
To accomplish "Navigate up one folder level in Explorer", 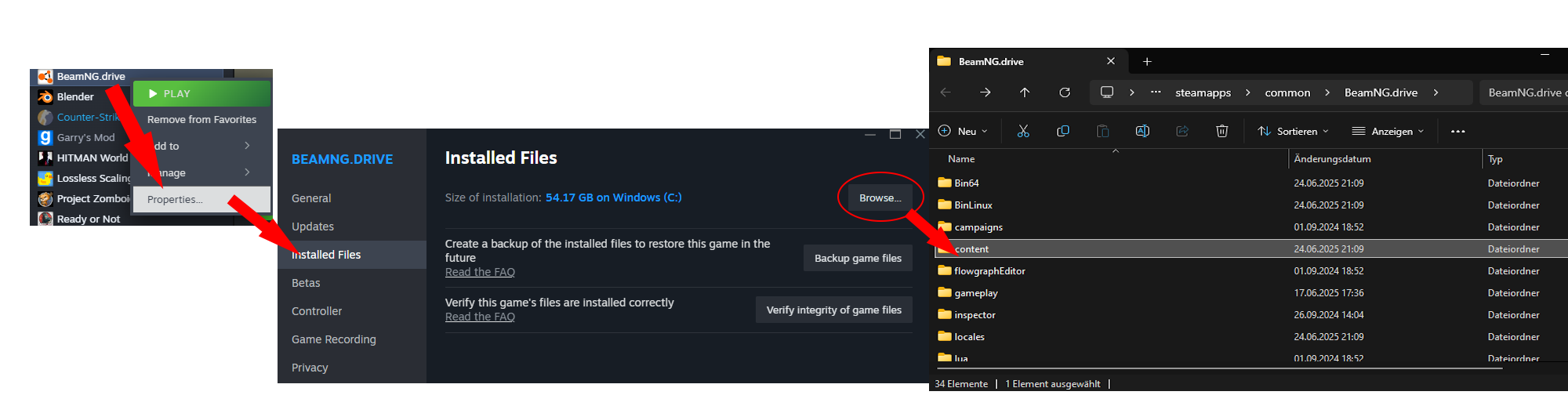I will (x=1025, y=92).
